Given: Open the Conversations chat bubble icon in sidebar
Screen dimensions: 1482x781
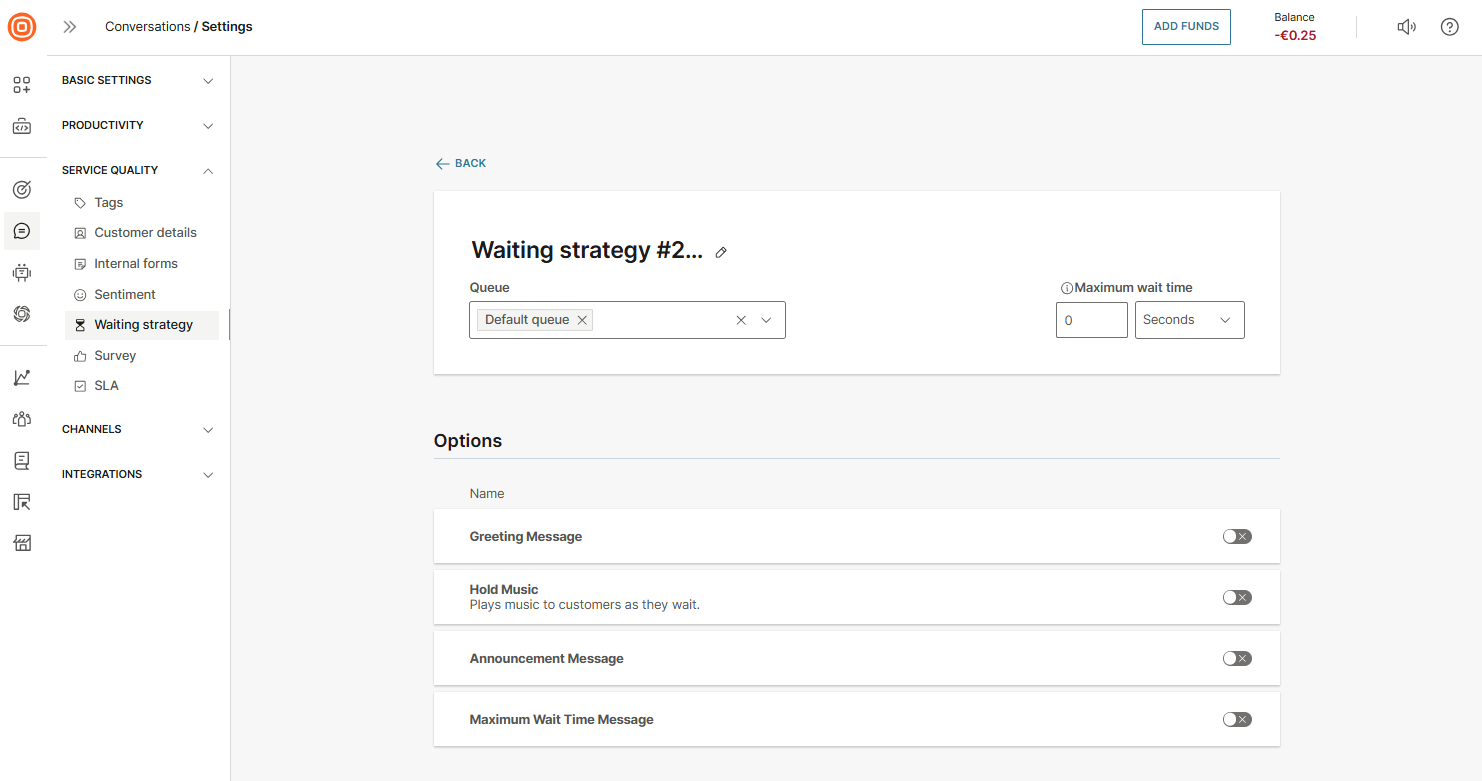Looking at the screenshot, I should click(22, 231).
